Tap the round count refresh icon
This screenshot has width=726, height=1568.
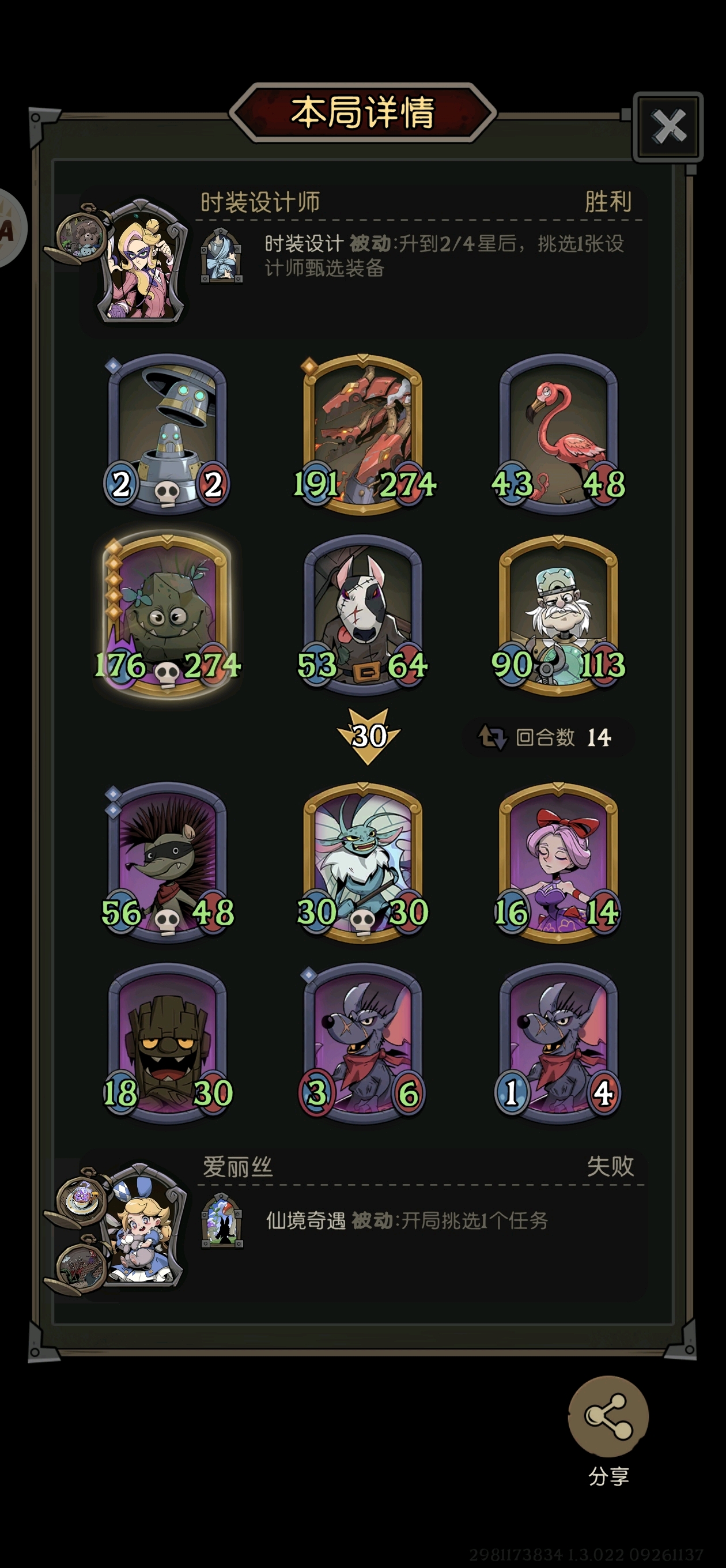(x=492, y=737)
